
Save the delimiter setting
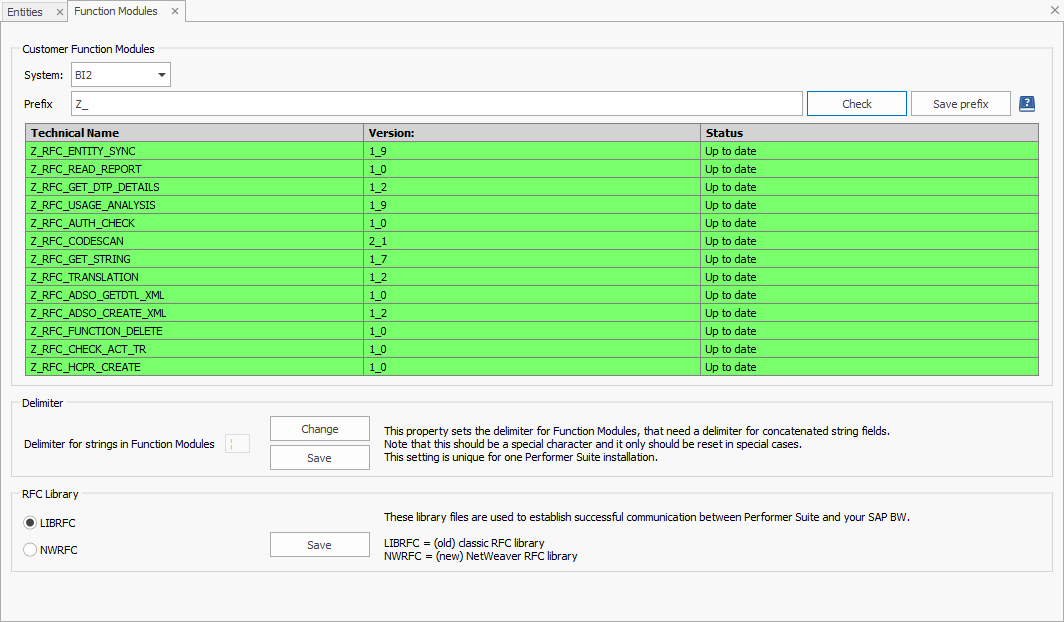pos(319,457)
